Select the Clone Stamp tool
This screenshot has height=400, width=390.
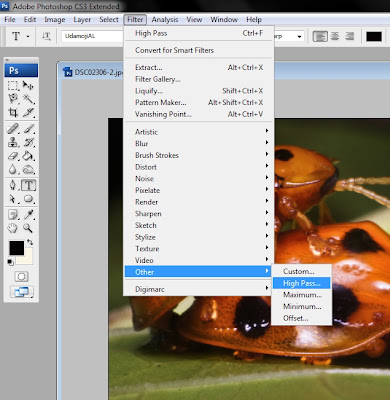coord(13,142)
